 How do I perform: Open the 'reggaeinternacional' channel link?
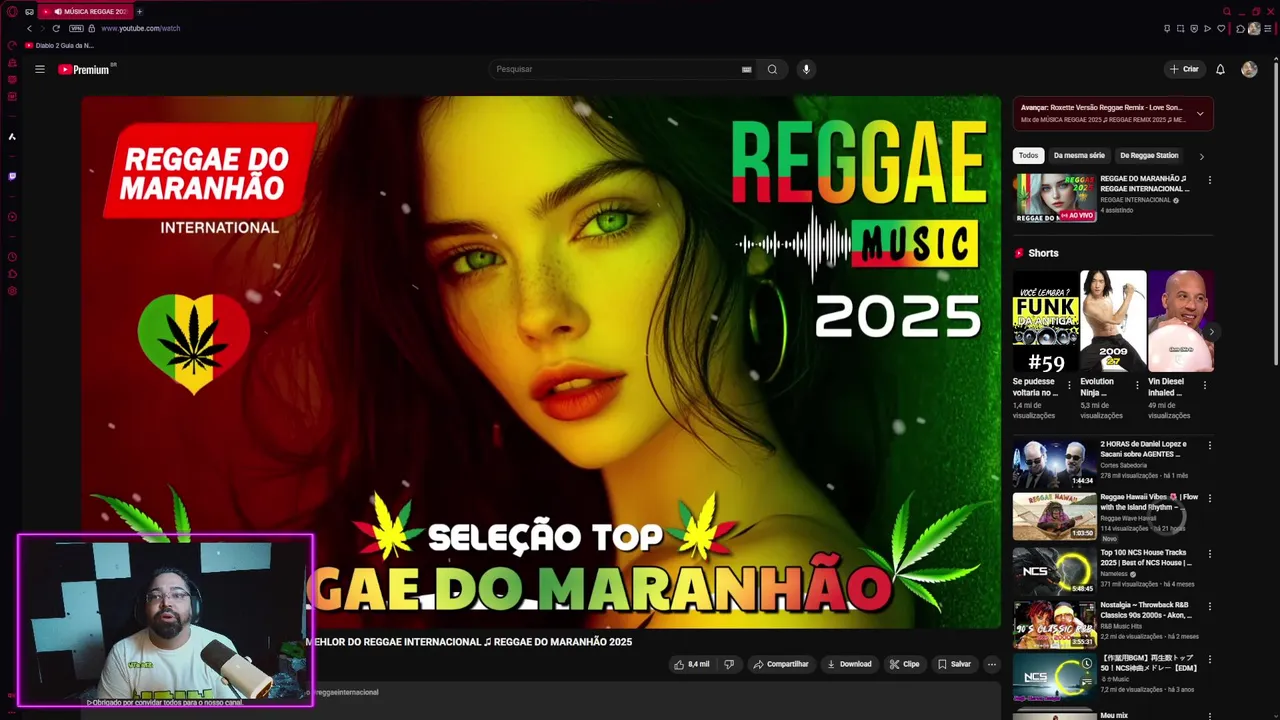(x=346, y=692)
